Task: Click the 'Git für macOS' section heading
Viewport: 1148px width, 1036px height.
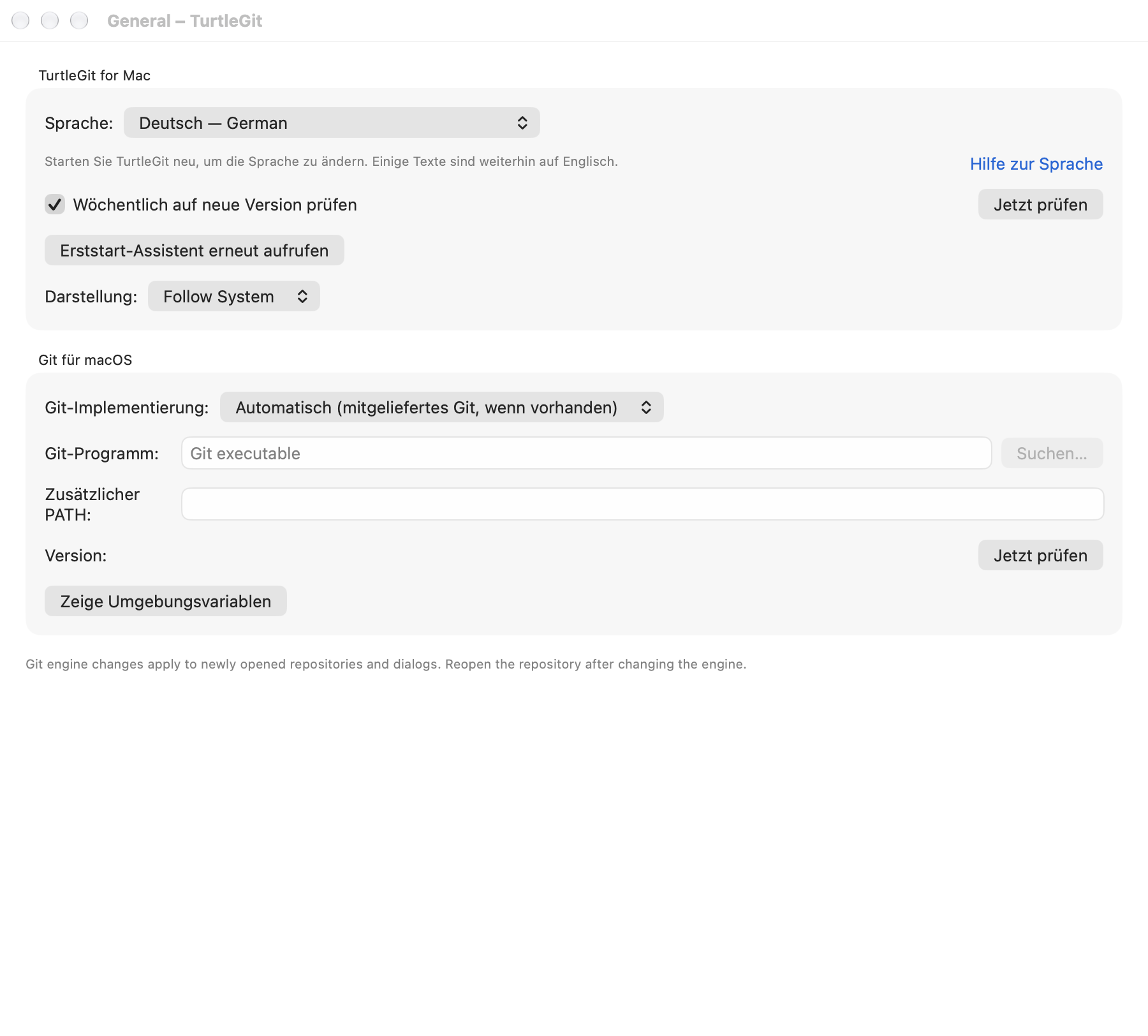Action: point(85,360)
